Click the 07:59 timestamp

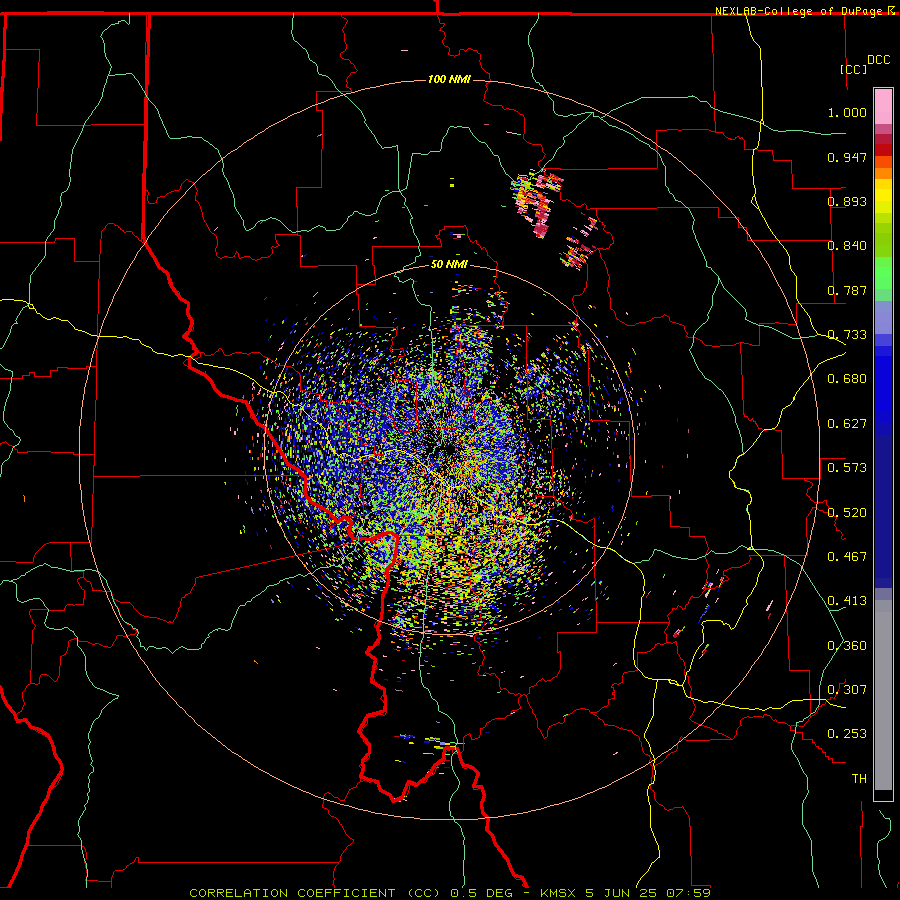(688, 893)
